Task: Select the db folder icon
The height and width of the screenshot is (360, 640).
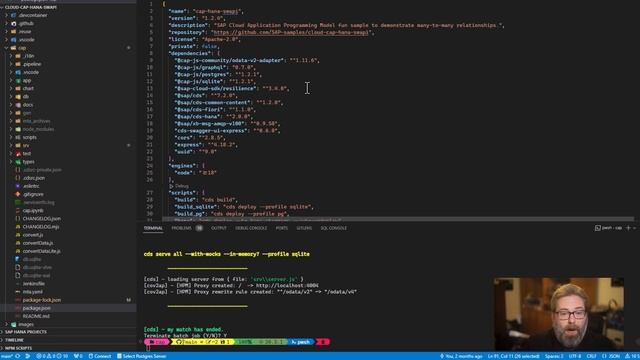Action: coord(18,97)
